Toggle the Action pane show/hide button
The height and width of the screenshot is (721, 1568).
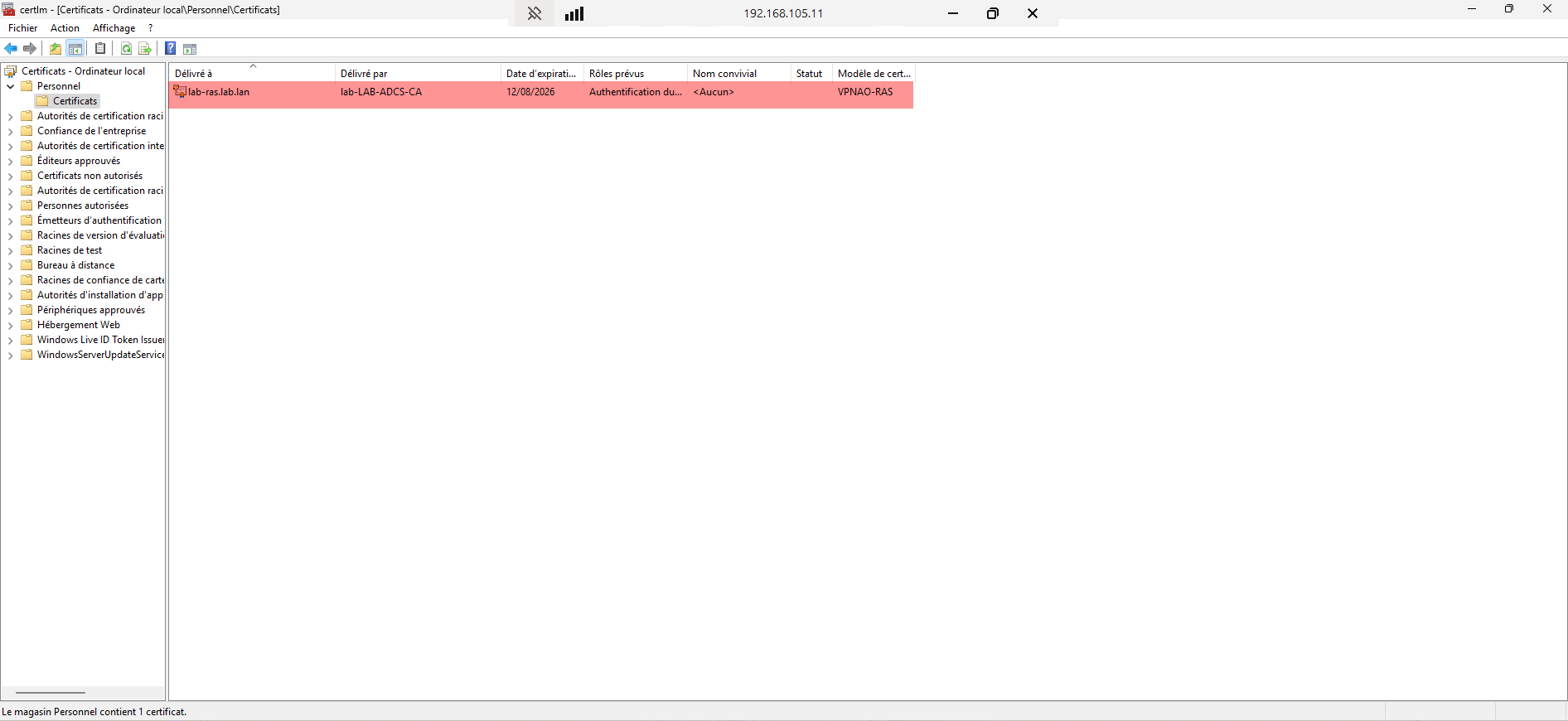[x=190, y=49]
